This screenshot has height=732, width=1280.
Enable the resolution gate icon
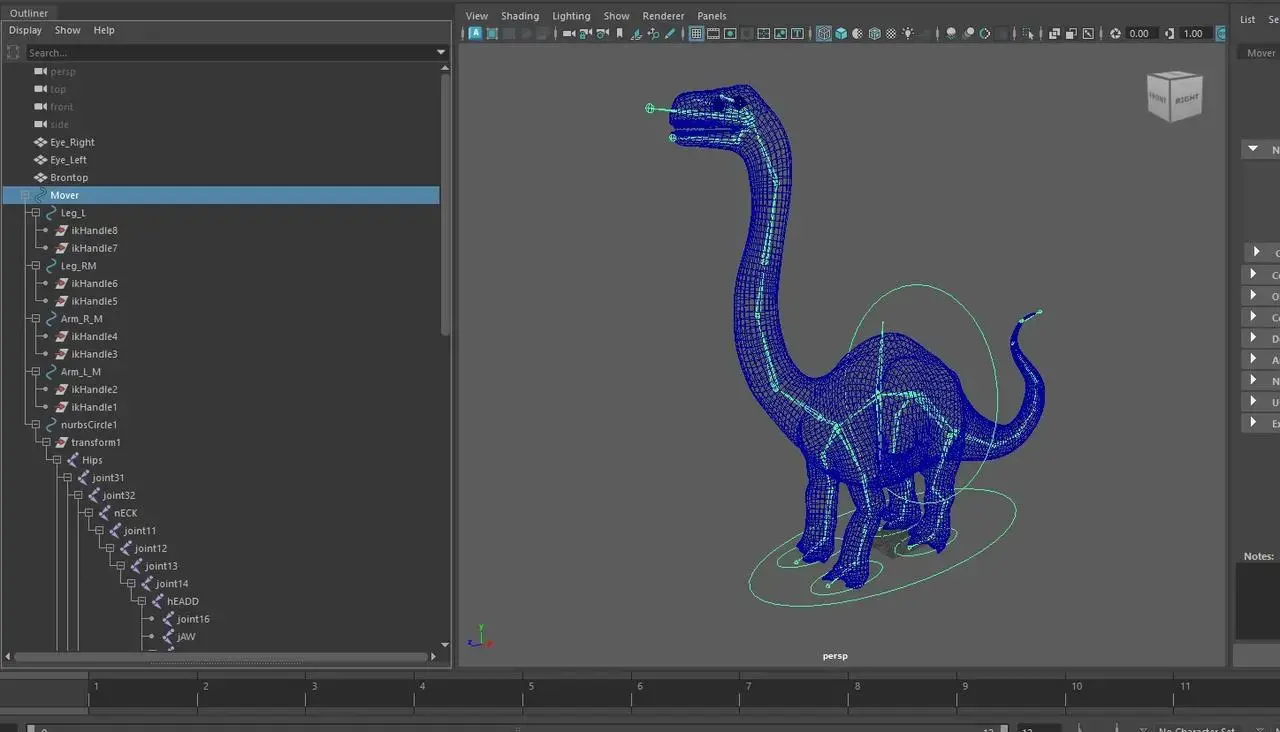pos(729,34)
